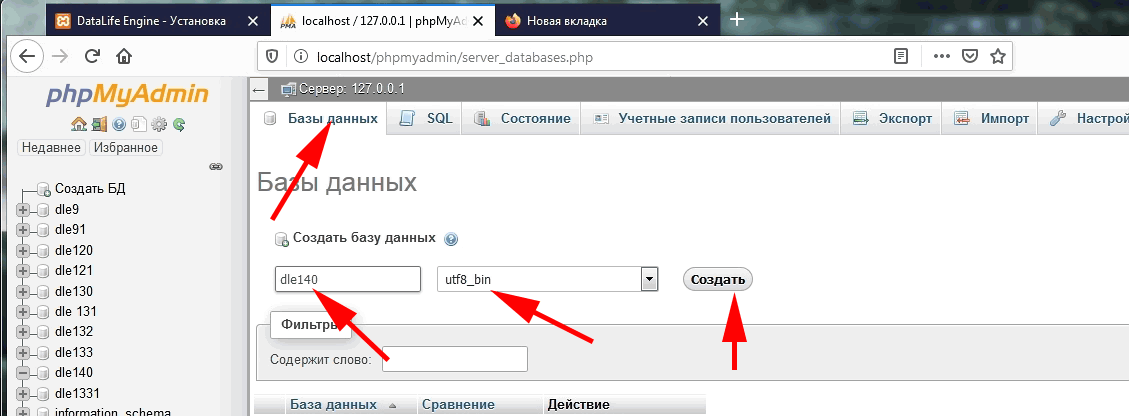Screen dimensions: 1129x416
Task: Click the browser Forward arrow button
Action: pos(60,56)
